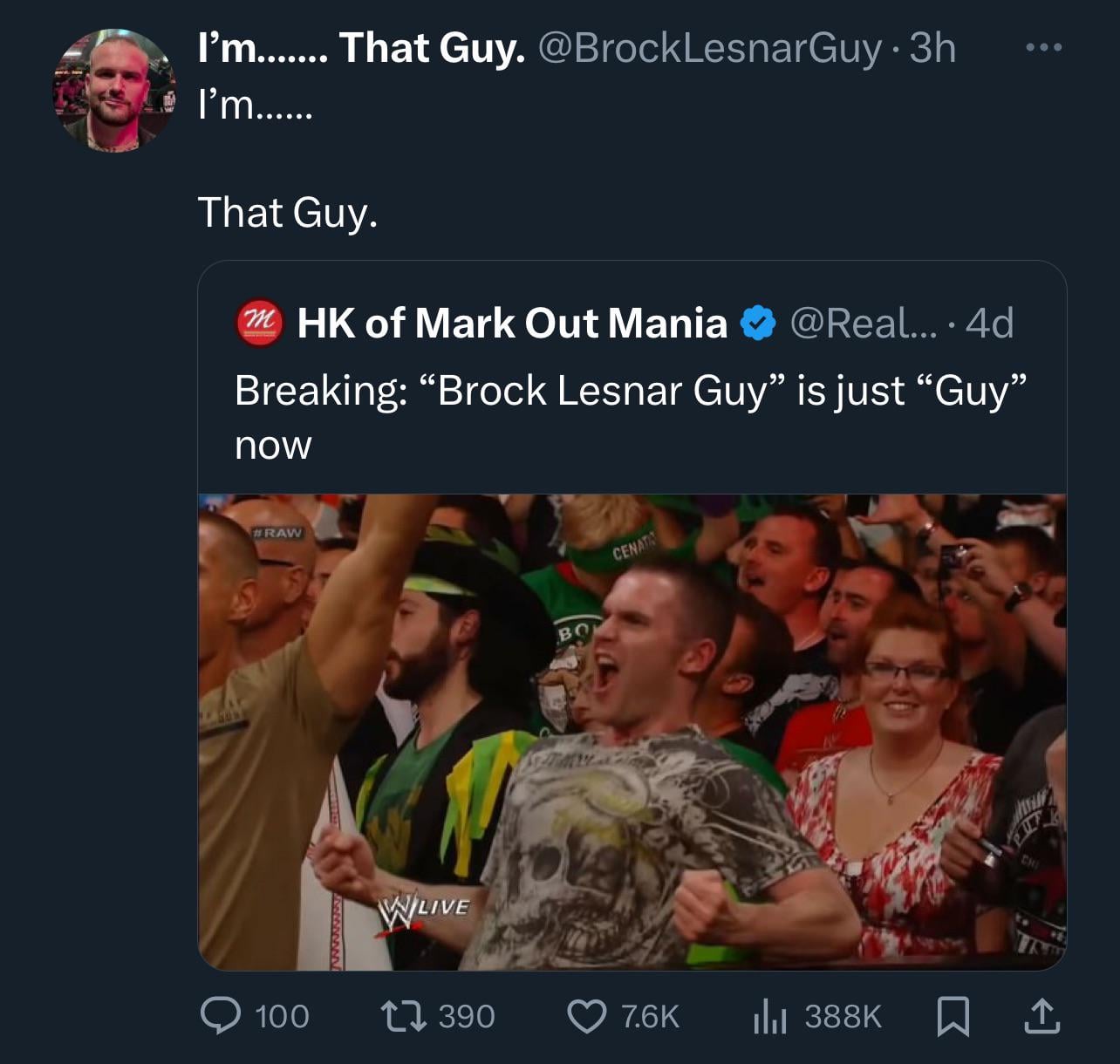Open the reply speech bubble icon
The width and height of the screenshot is (1120, 1064).
(219, 1016)
